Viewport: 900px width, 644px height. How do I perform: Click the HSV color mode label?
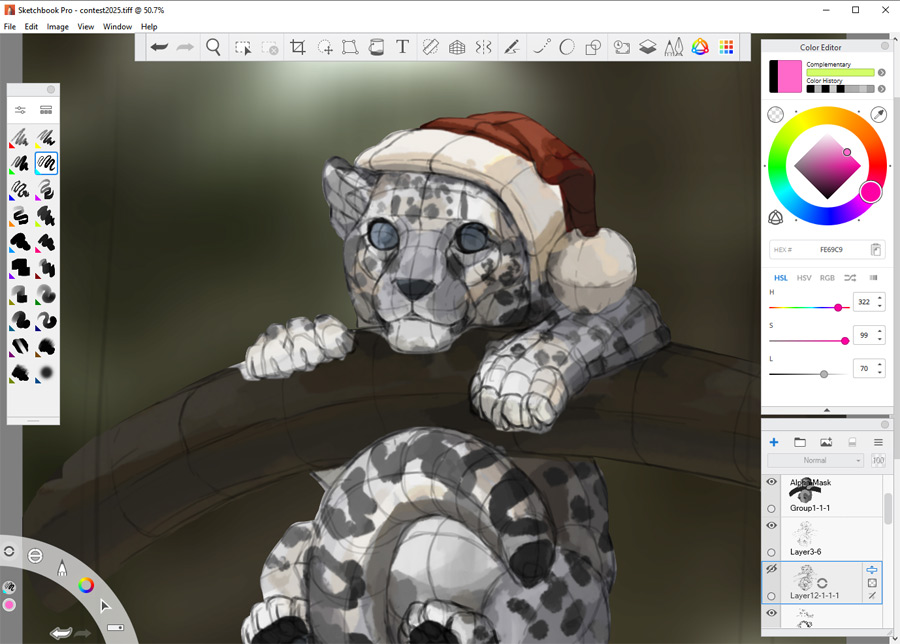pyautogui.click(x=804, y=278)
